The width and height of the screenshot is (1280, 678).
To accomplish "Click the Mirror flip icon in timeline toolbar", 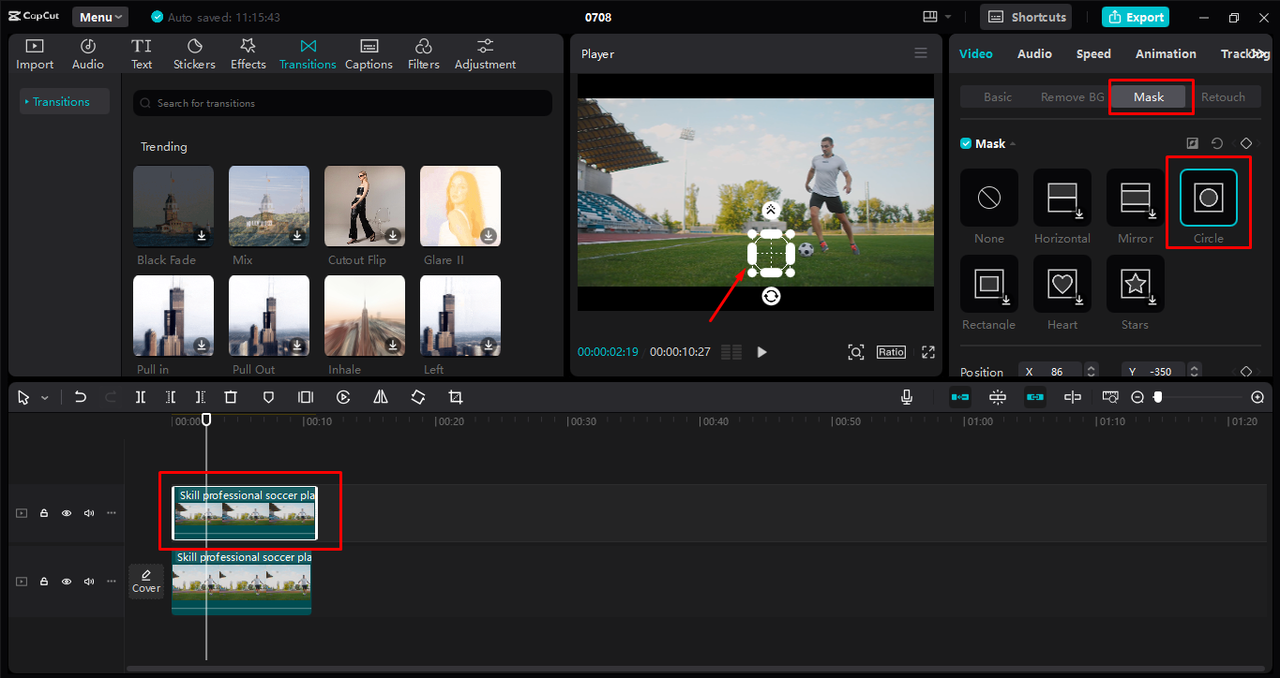I will (380, 397).
